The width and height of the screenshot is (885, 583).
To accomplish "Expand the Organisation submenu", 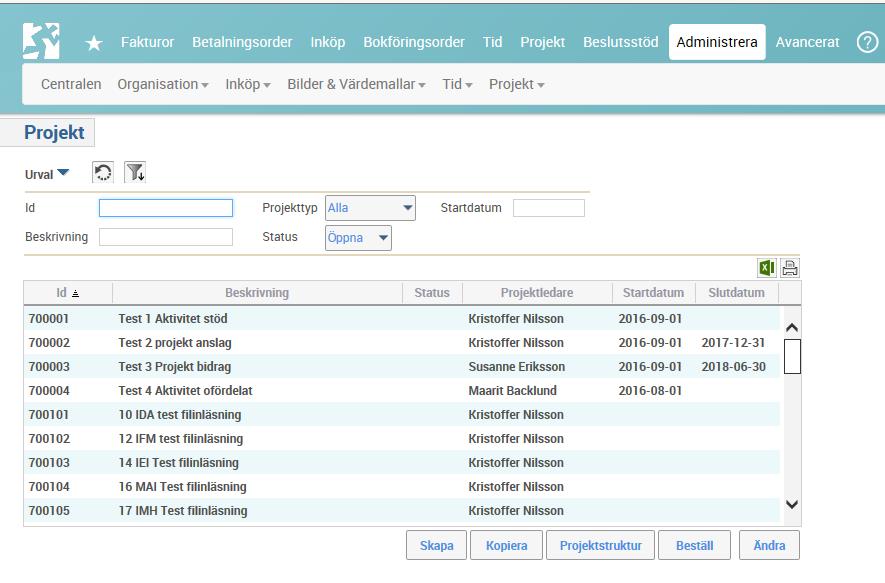I will coord(163,84).
